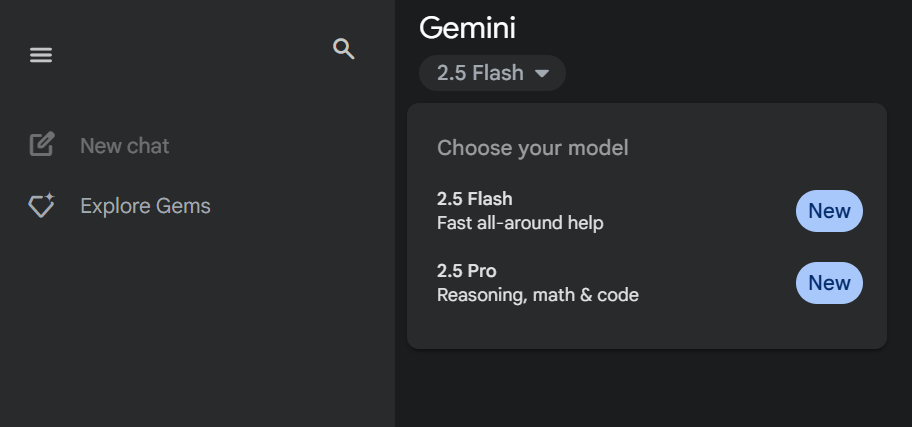The height and width of the screenshot is (427, 912).
Task: Click the Gemini title heading
Action: [x=467, y=27]
